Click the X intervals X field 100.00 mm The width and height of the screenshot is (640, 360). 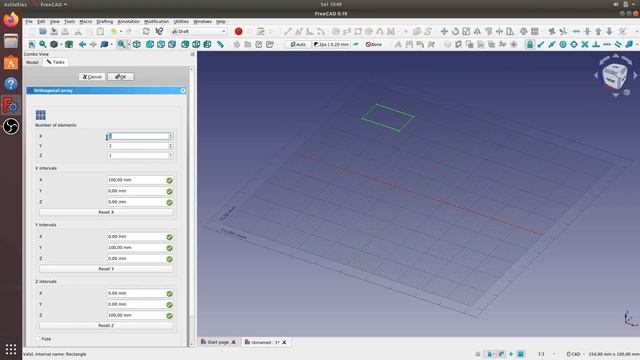click(140, 180)
